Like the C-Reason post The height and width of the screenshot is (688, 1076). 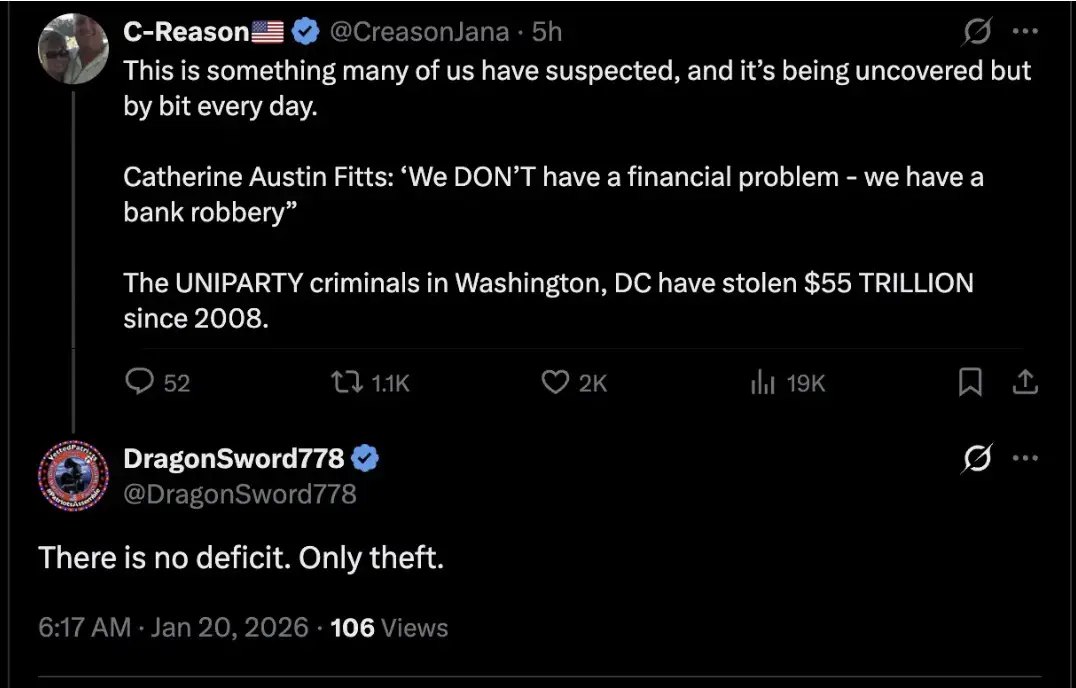tap(555, 382)
